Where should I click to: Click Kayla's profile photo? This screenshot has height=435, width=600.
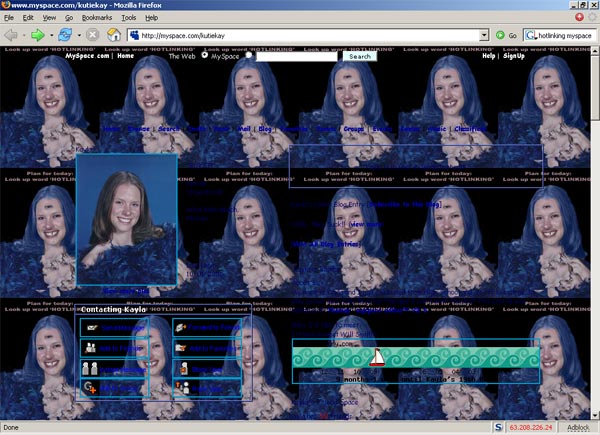point(127,220)
